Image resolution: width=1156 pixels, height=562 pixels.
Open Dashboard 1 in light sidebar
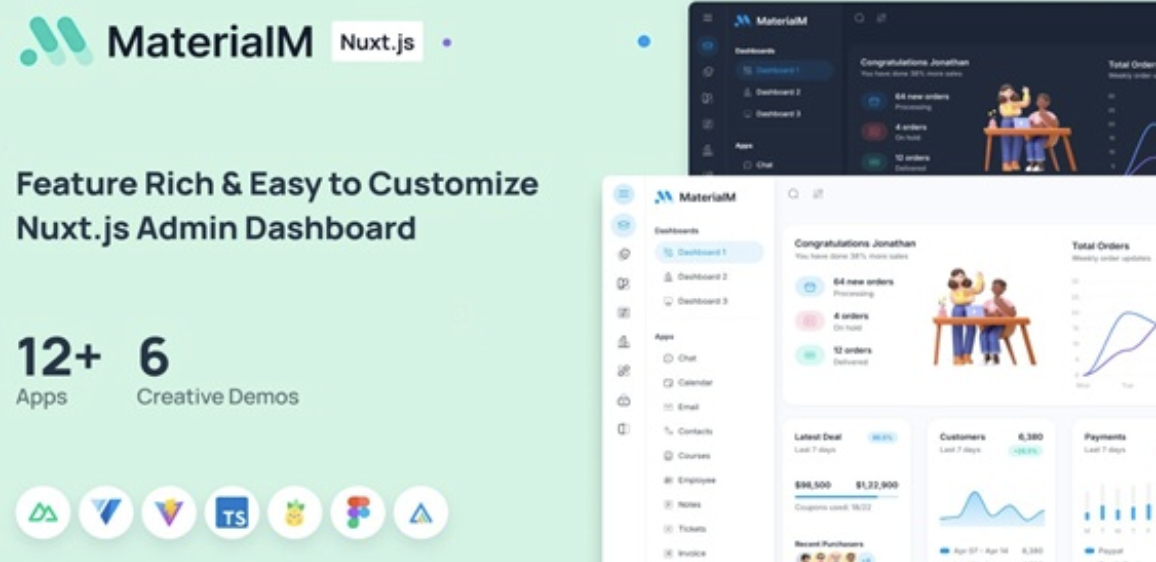pos(709,252)
